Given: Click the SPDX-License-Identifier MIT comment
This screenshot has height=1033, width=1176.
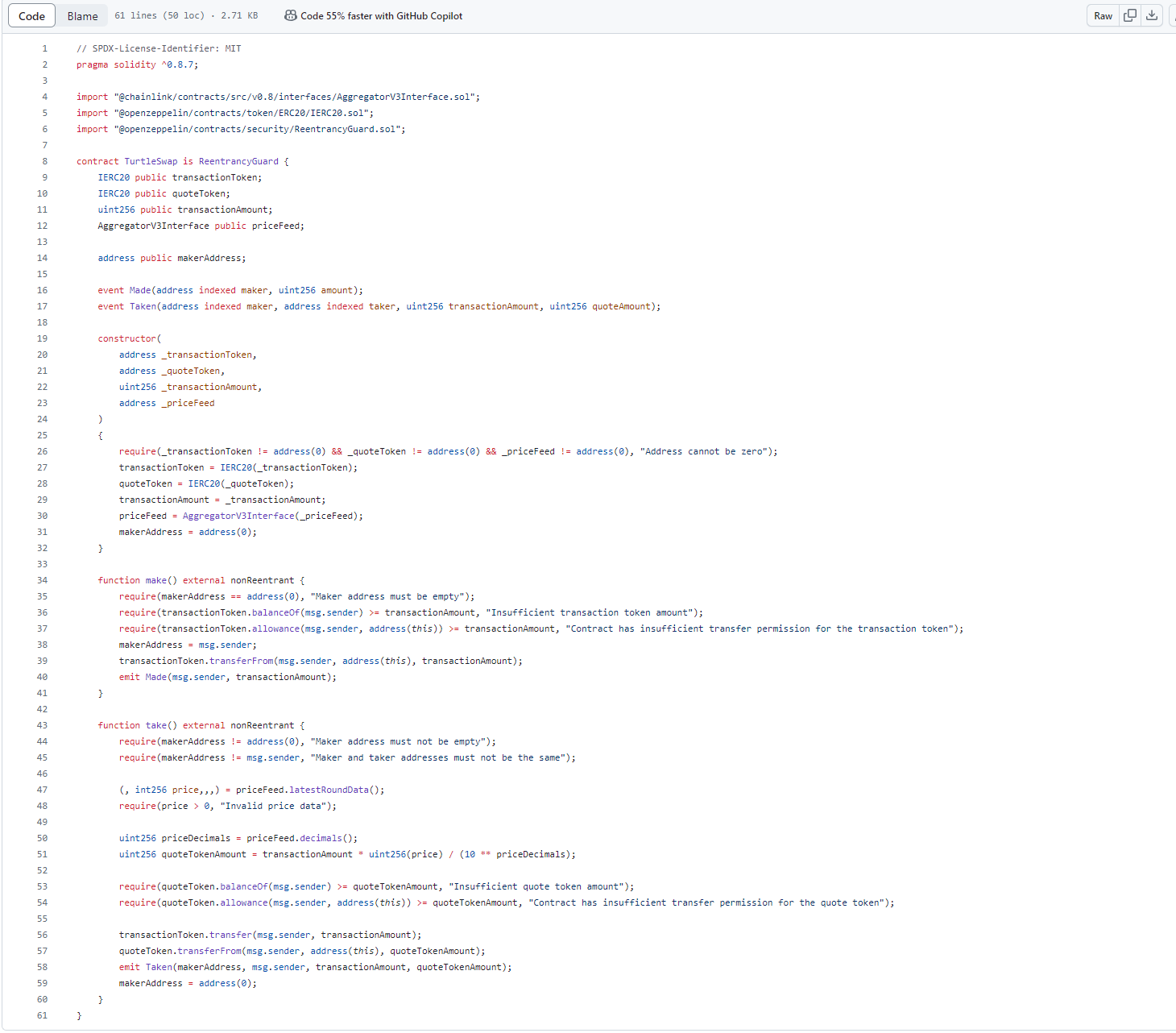Looking at the screenshot, I should pos(159,48).
